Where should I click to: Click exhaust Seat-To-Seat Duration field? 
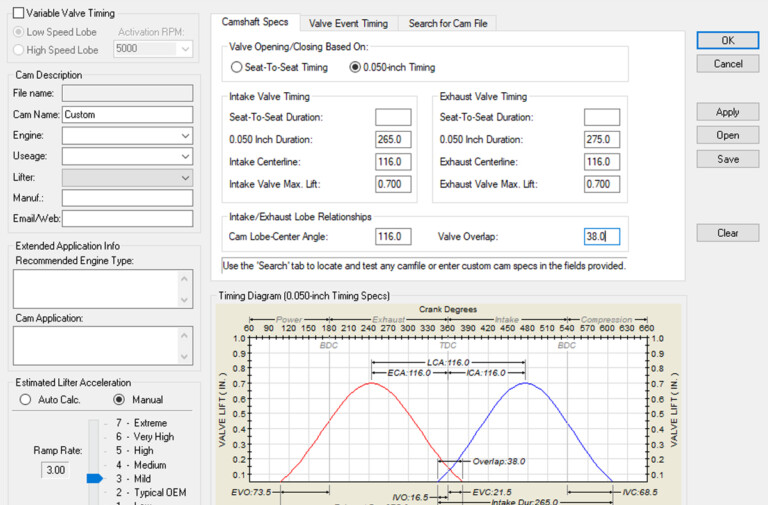click(x=602, y=117)
